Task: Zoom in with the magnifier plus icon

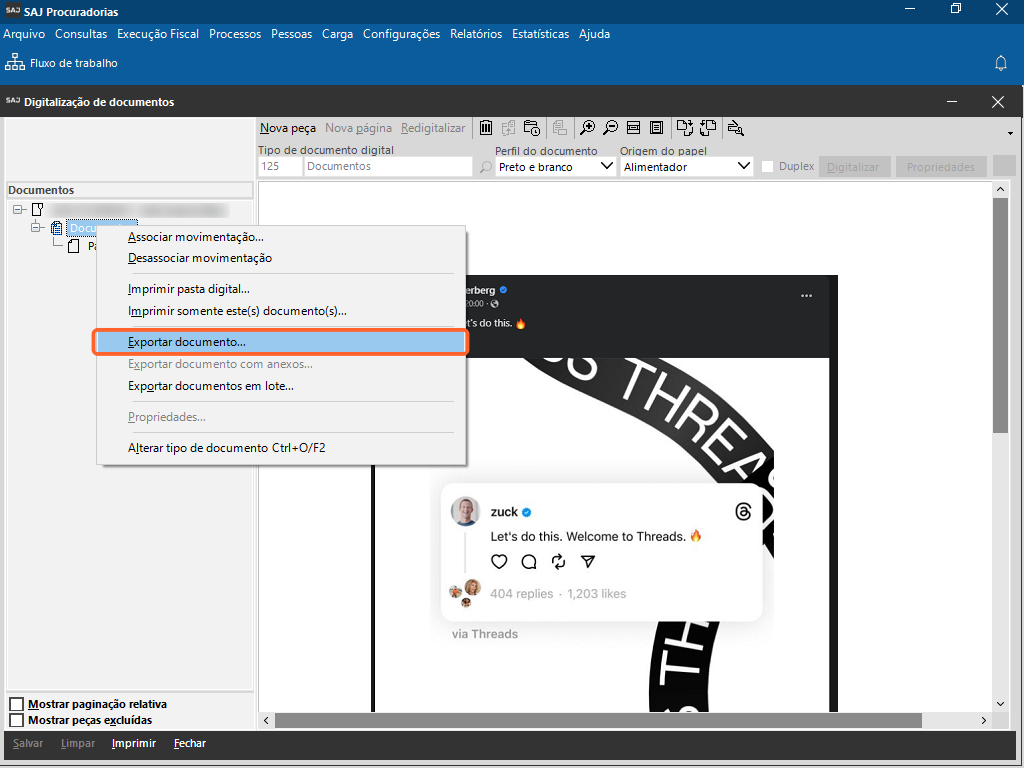Action: pyautogui.click(x=588, y=128)
